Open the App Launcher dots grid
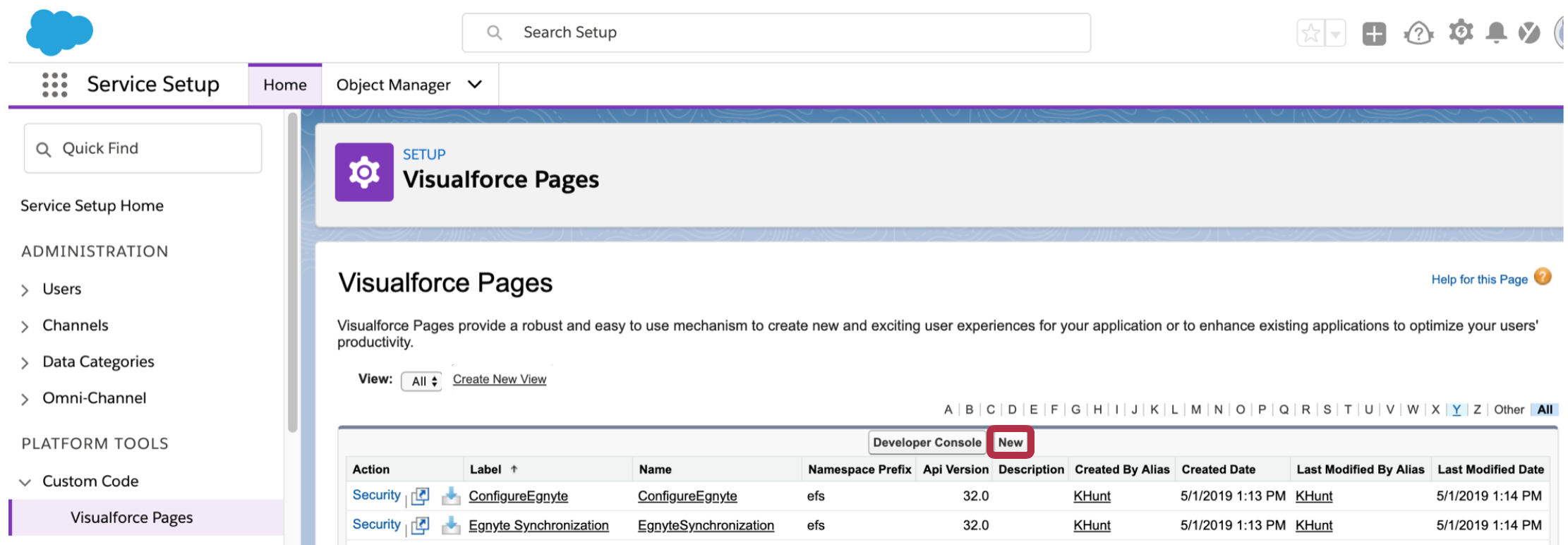 54,85
